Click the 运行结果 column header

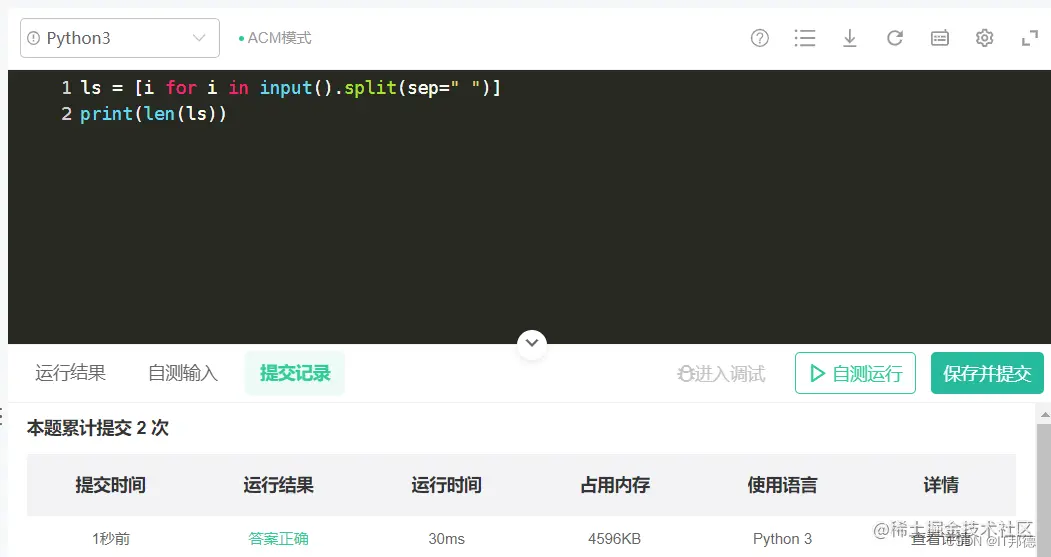click(x=278, y=485)
